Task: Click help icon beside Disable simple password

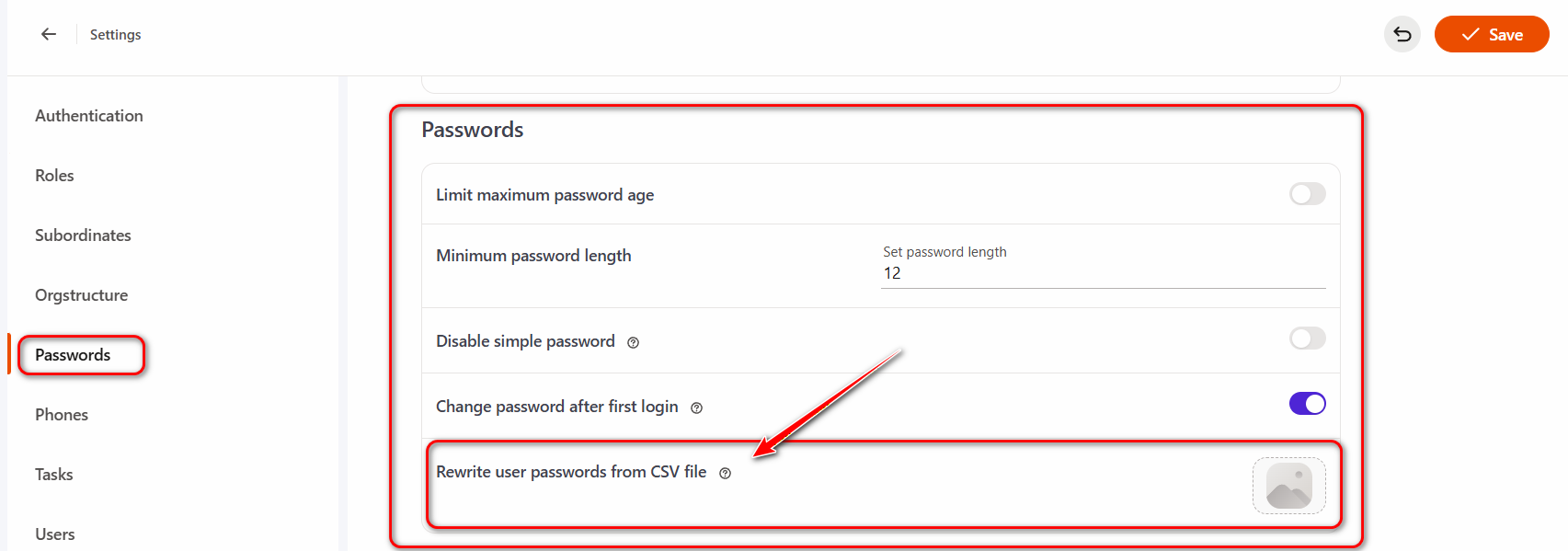Action: coord(633,342)
